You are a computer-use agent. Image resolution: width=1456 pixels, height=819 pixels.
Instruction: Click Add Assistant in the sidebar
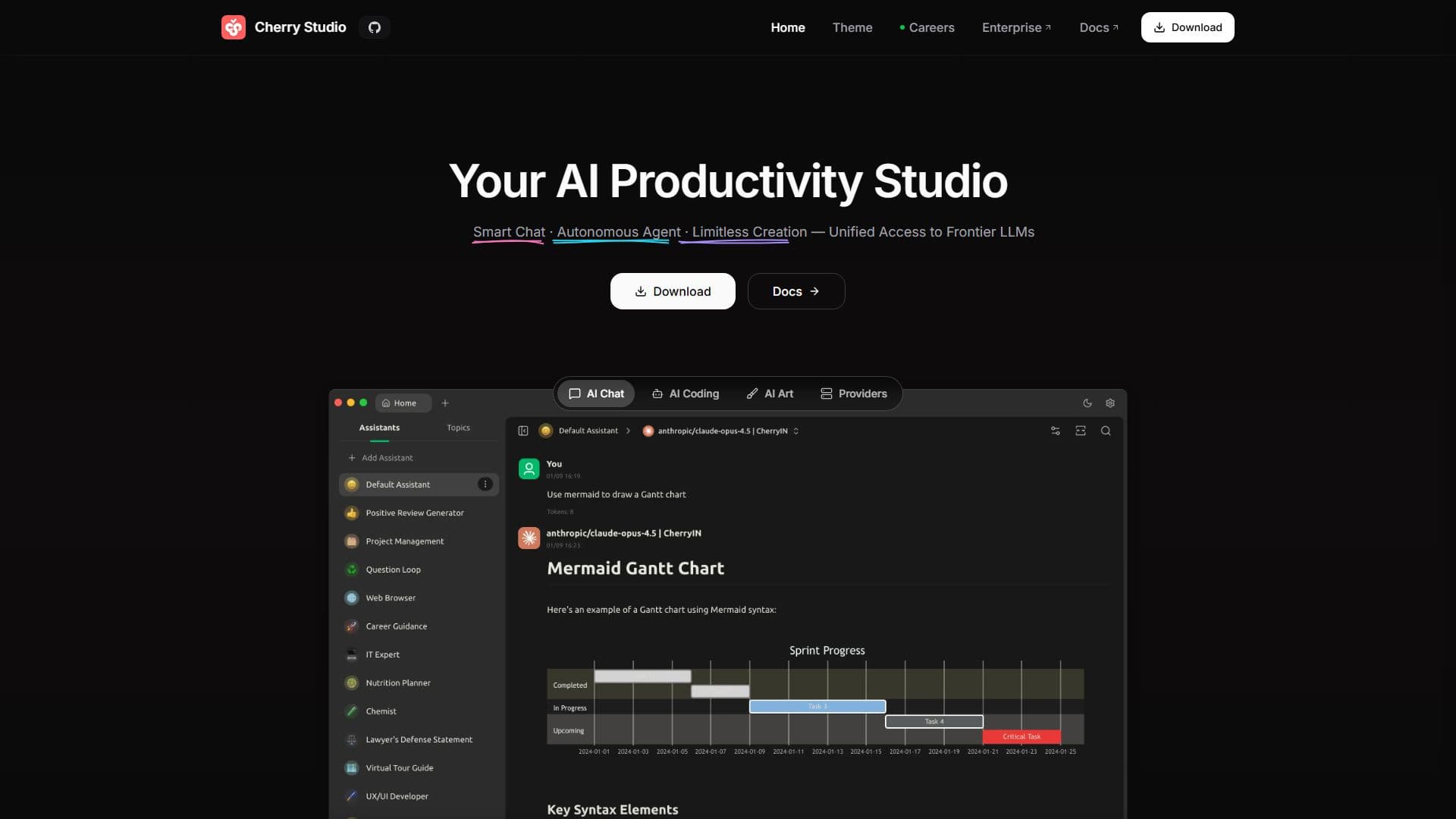coord(381,458)
